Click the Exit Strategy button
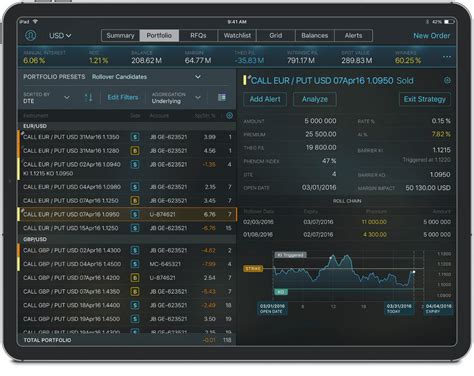Viewport: 474px width, 376px height. click(424, 99)
